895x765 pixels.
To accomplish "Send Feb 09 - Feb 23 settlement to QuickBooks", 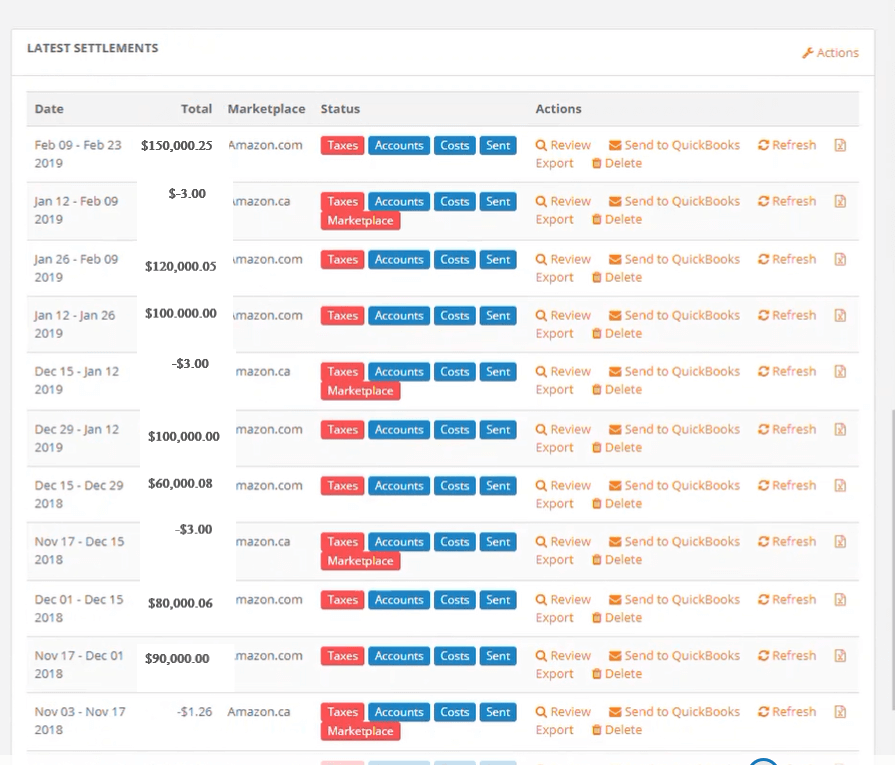I will coord(674,145).
